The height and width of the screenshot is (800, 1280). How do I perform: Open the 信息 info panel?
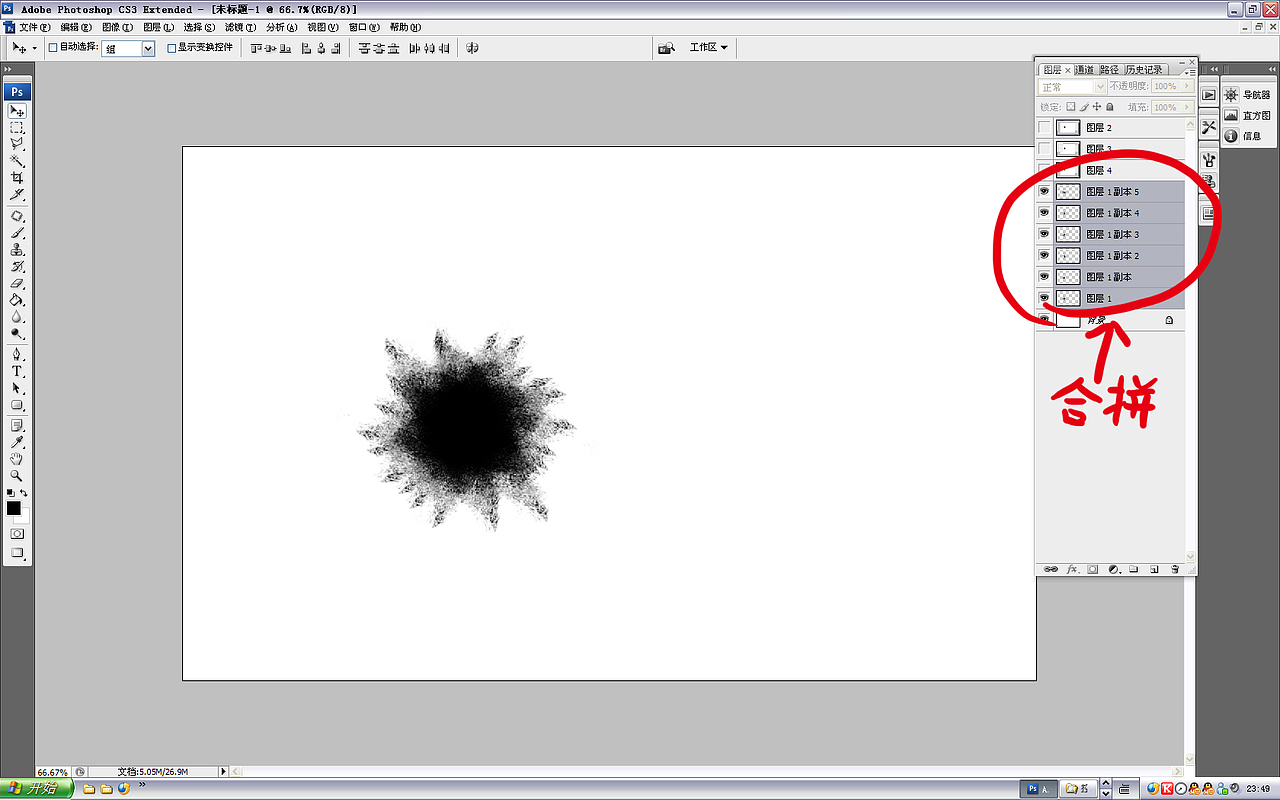click(x=1243, y=136)
